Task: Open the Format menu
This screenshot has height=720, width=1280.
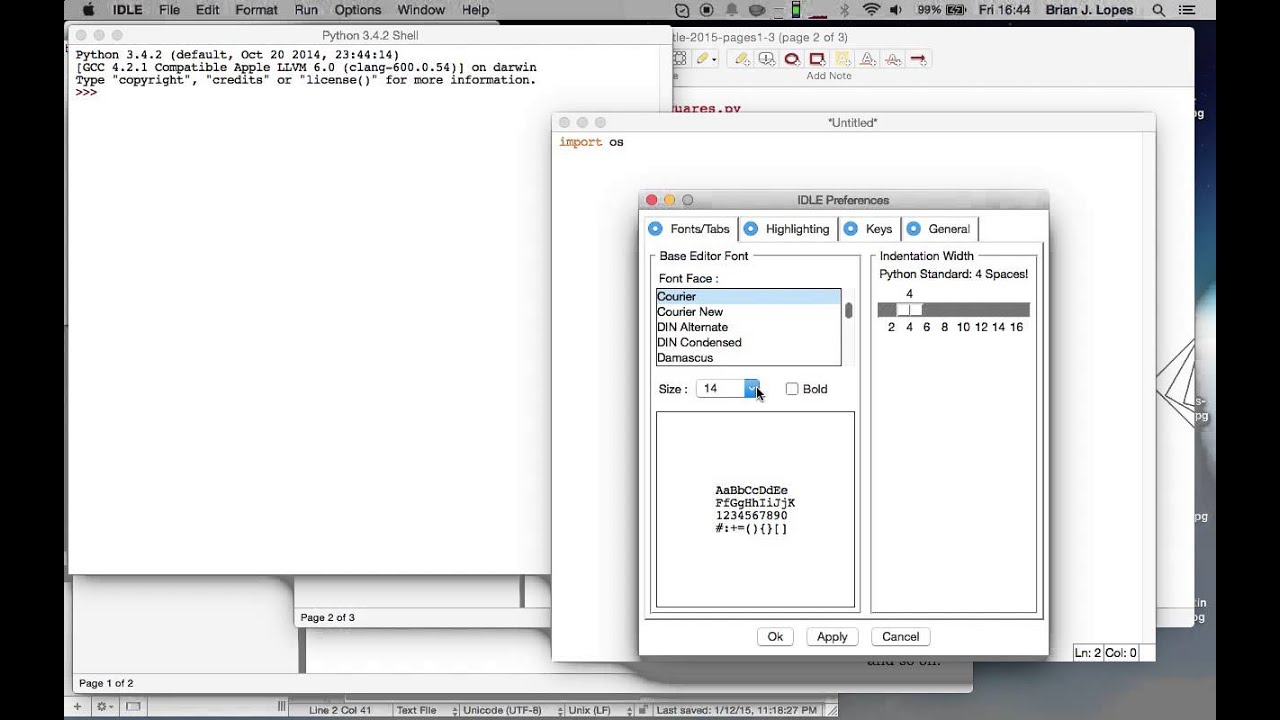Action: [256, 10]
